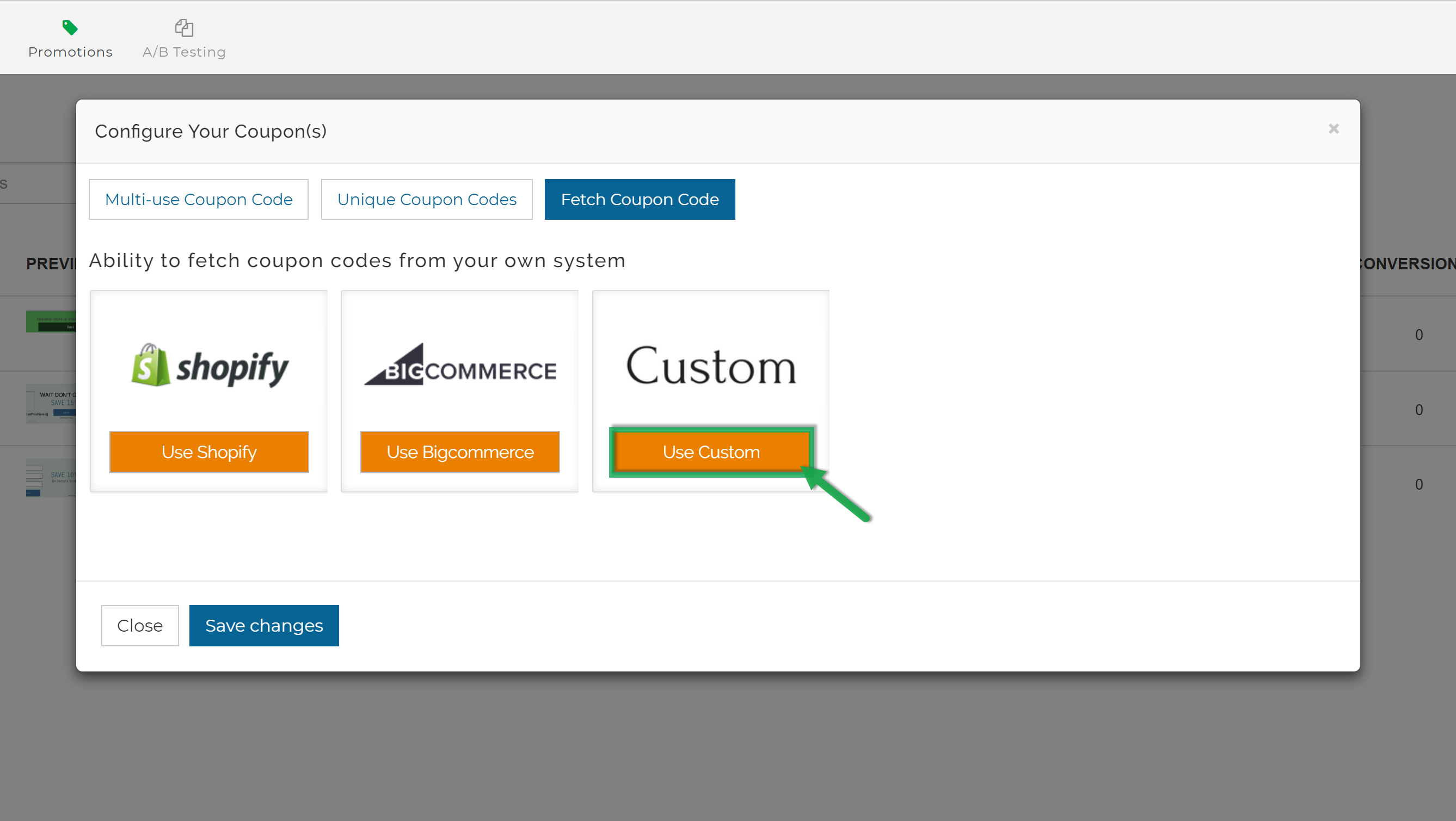Screen dimensions: 1456x821
Task: Save changes in the coupon dialog
Action: [x=264, y=626]
